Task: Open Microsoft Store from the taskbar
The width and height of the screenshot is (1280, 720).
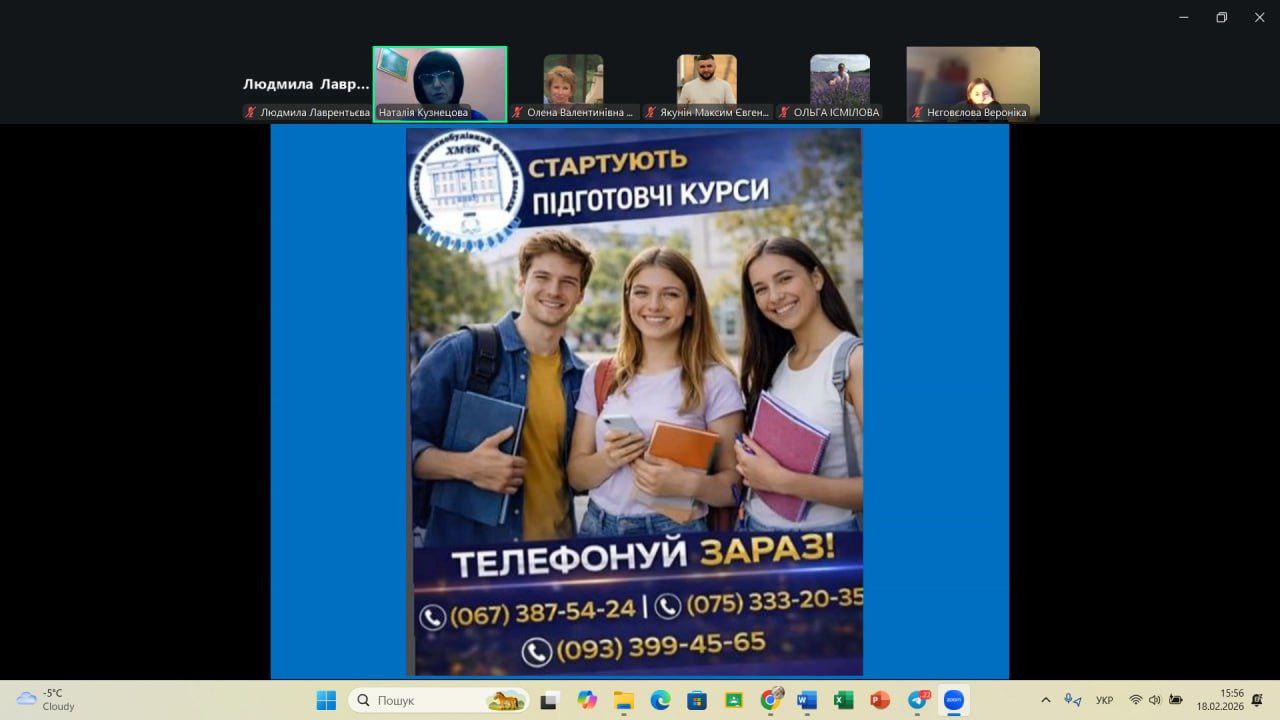Action: [697, 700]
